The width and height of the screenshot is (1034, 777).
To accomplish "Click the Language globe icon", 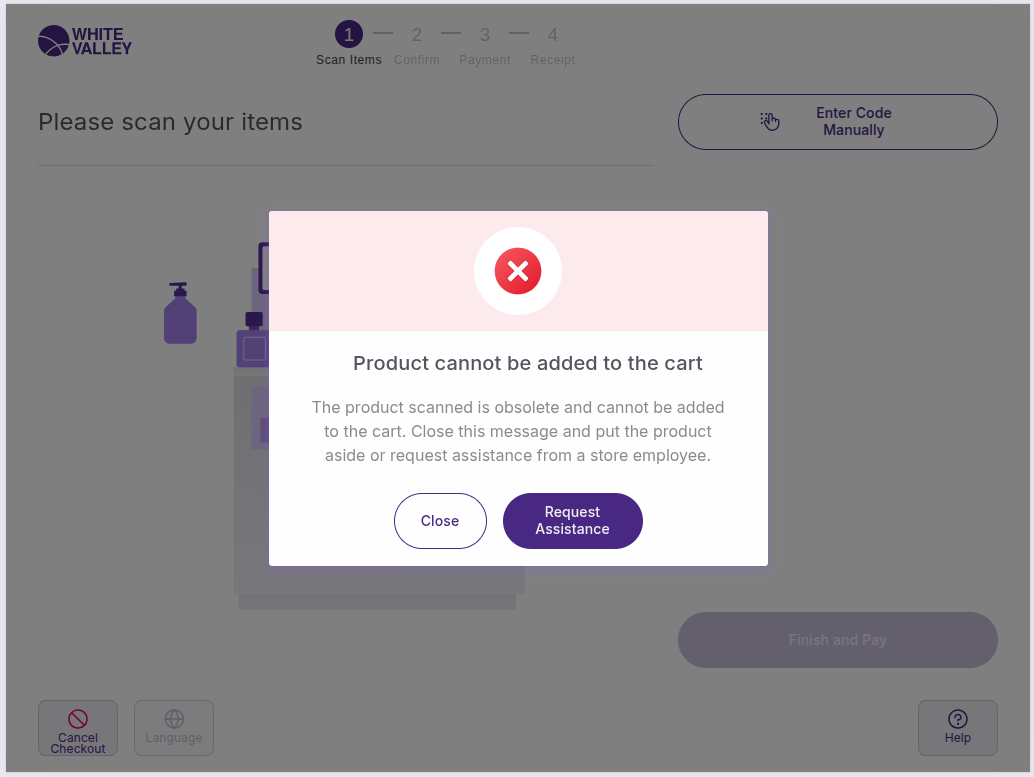I will click(x=174, y=719).
